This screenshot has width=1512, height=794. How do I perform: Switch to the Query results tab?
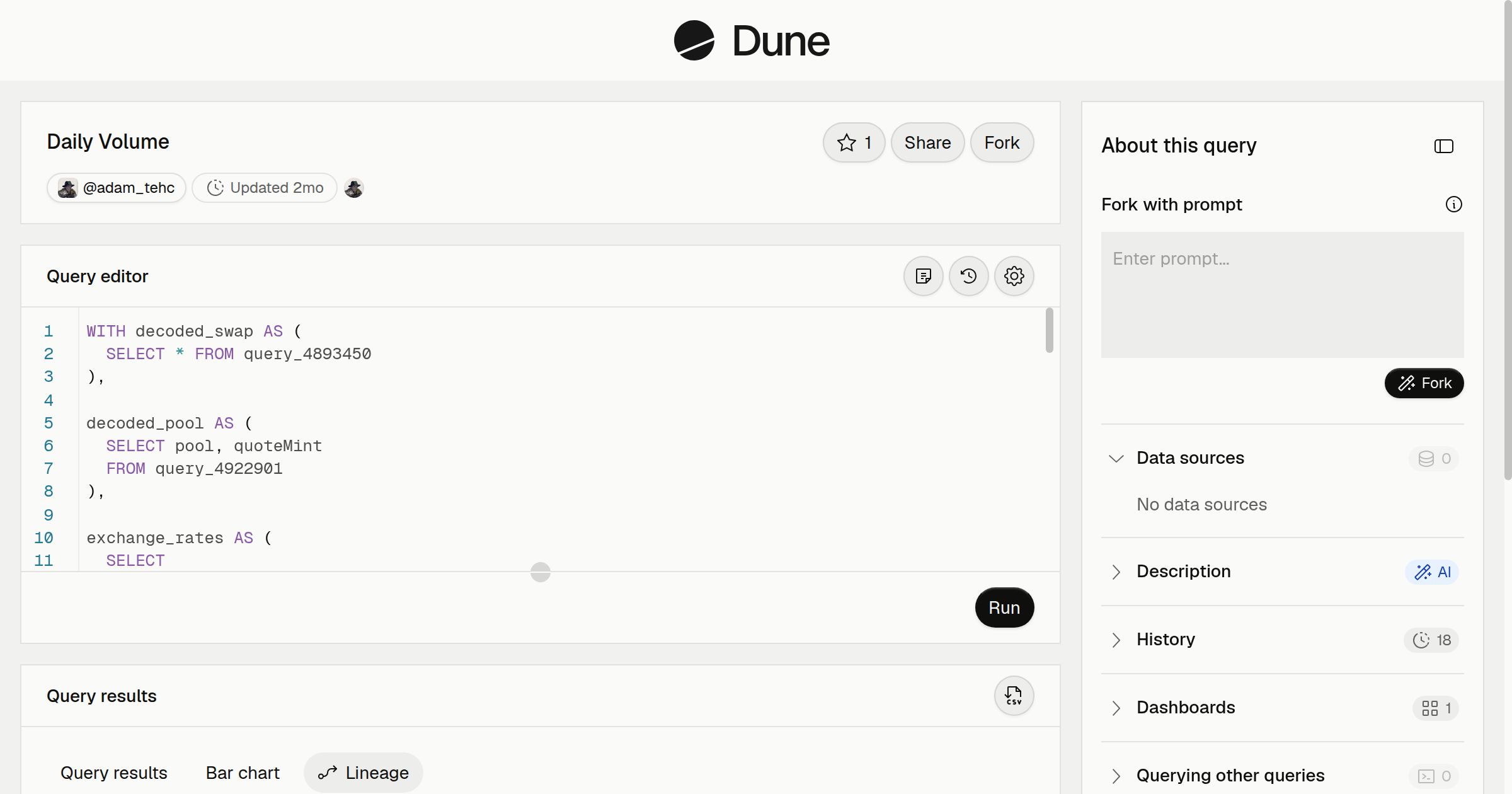tap(114, 773)
